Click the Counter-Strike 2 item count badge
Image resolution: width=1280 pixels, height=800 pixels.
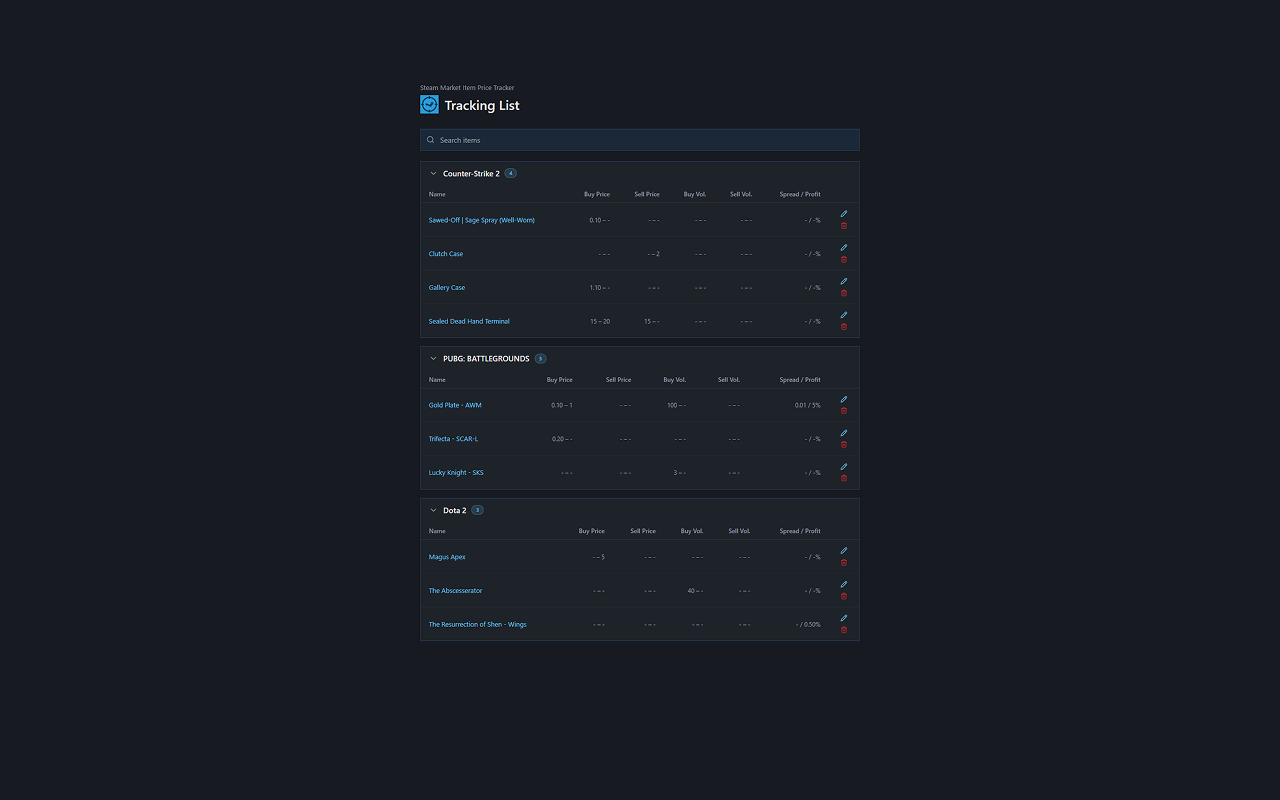511,173
